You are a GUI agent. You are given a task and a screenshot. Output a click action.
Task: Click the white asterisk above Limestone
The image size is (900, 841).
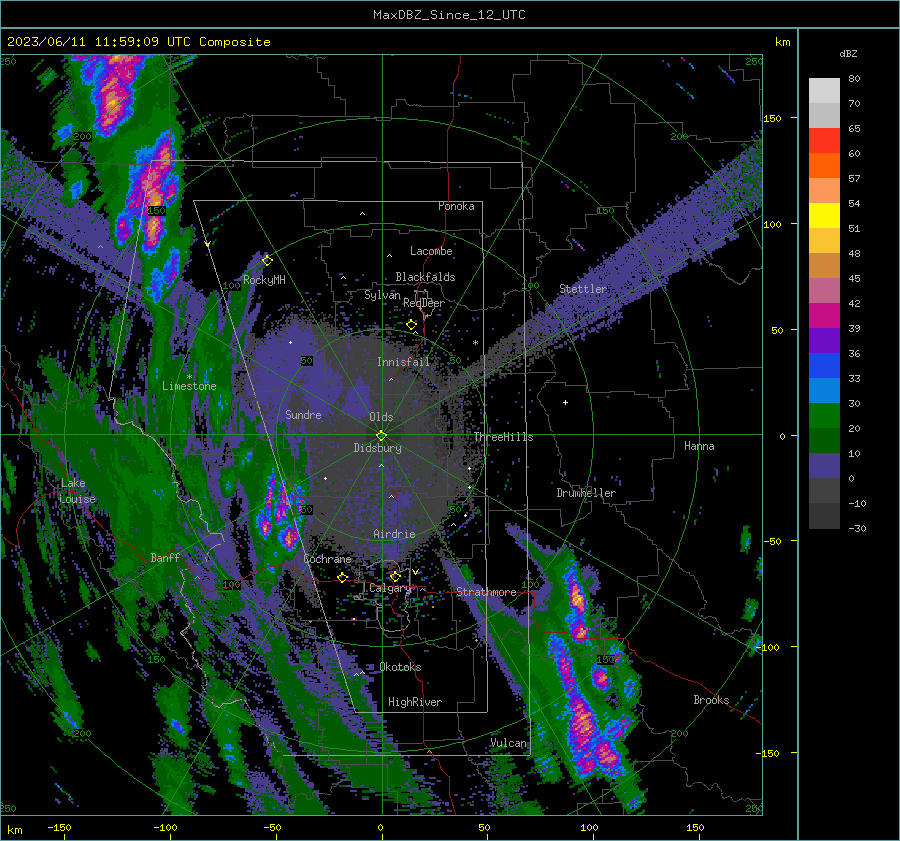pos(189,377)
